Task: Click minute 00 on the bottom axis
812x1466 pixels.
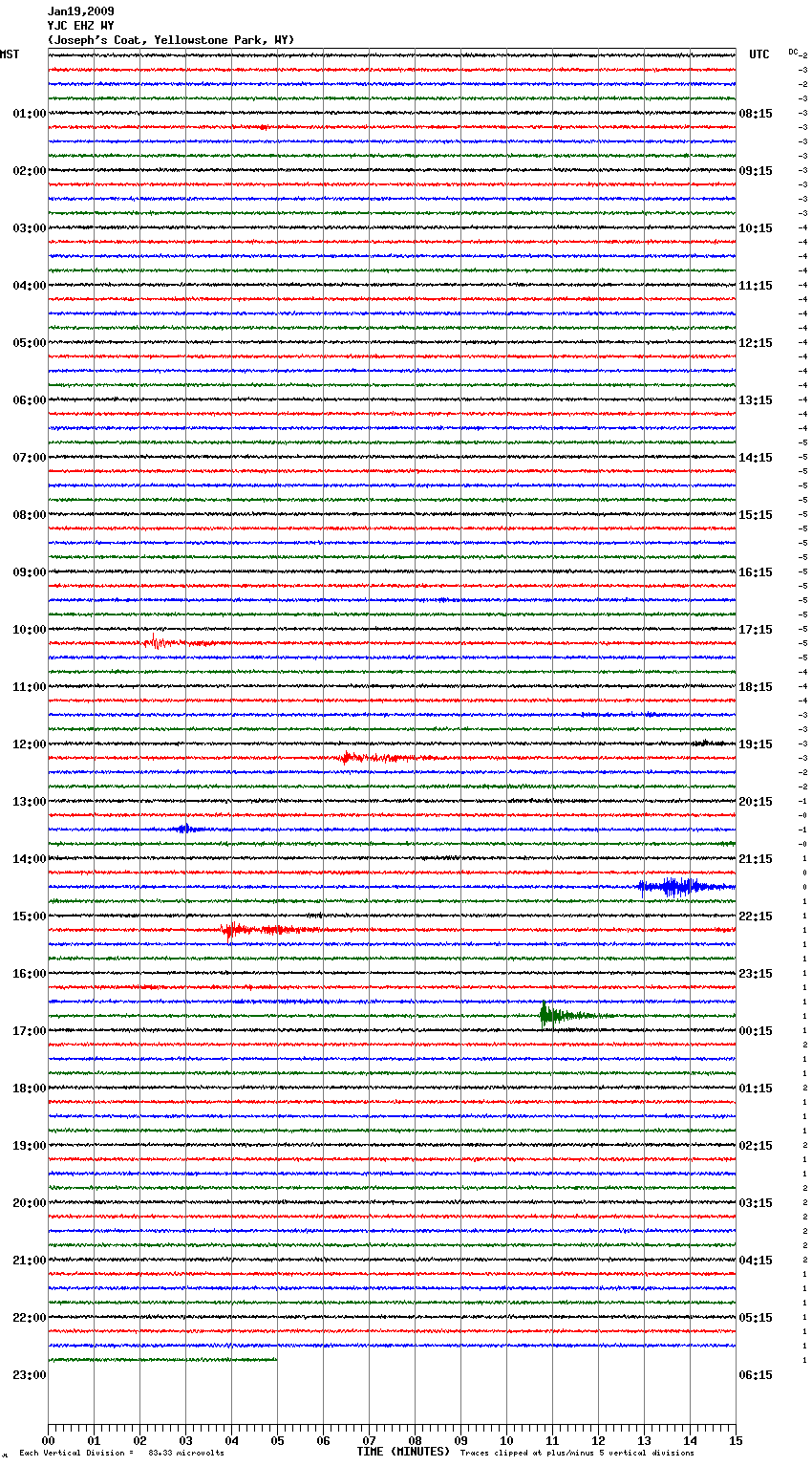Action: coord(48,1440)
